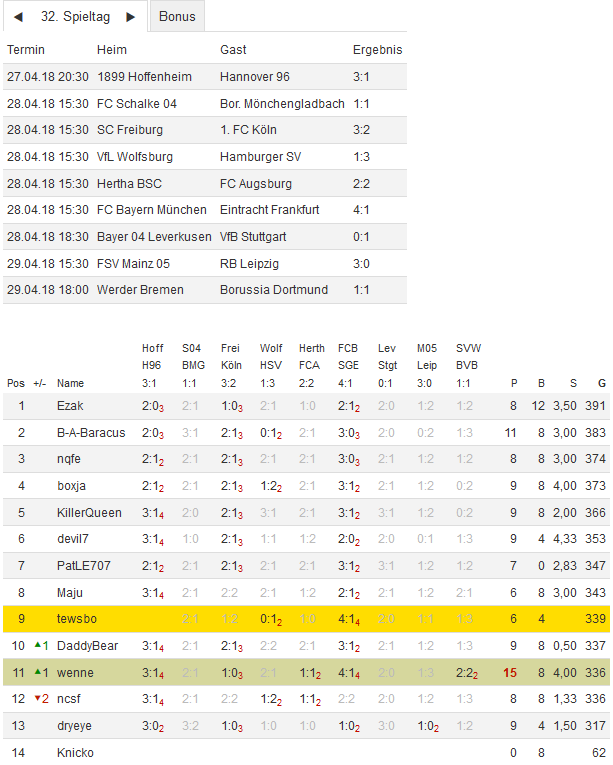Image resolution: width=613 pixels, height=765 pixels.
Task: Open player Knicko in last place
Action: point(74,752)
